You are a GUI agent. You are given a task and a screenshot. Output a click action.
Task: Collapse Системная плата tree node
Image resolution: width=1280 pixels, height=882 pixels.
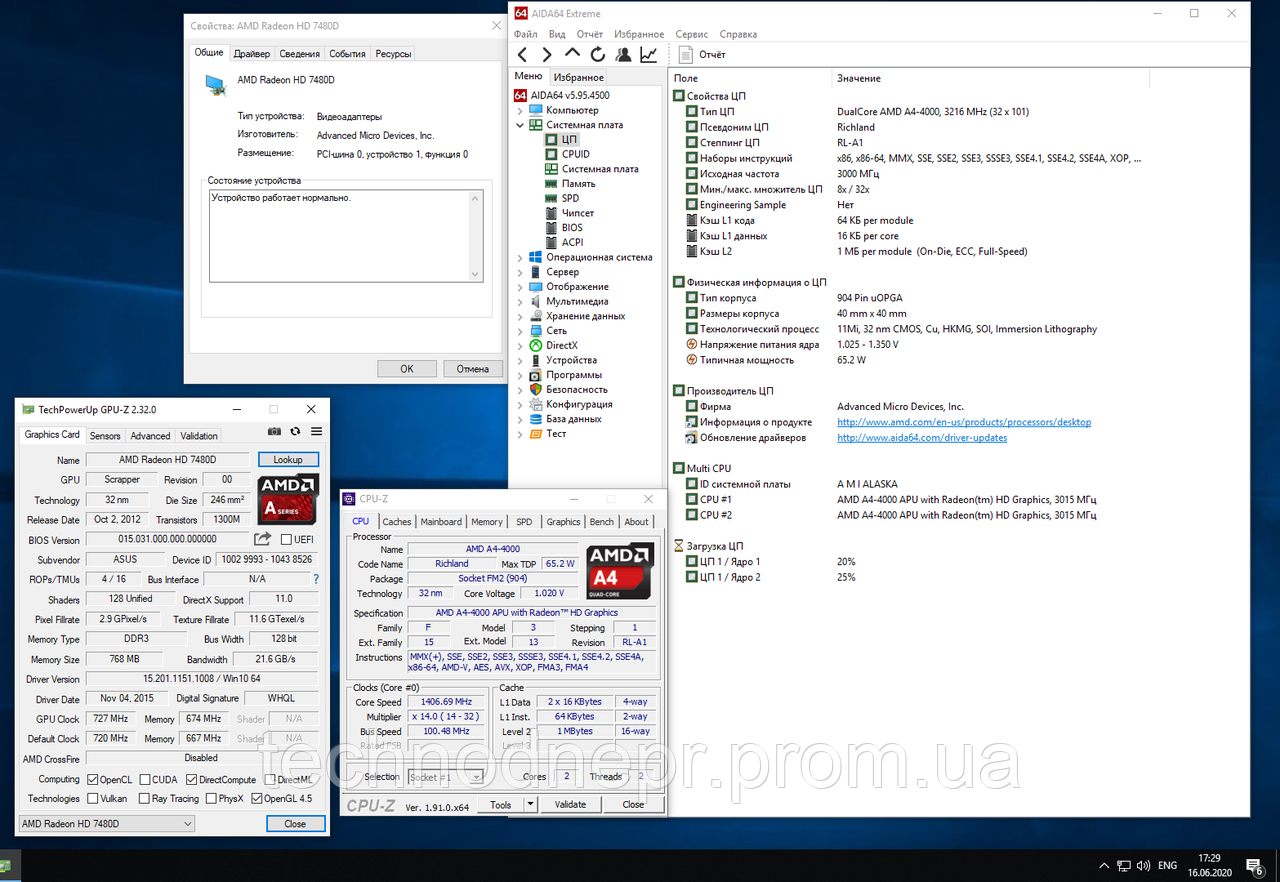coord(520,125)
